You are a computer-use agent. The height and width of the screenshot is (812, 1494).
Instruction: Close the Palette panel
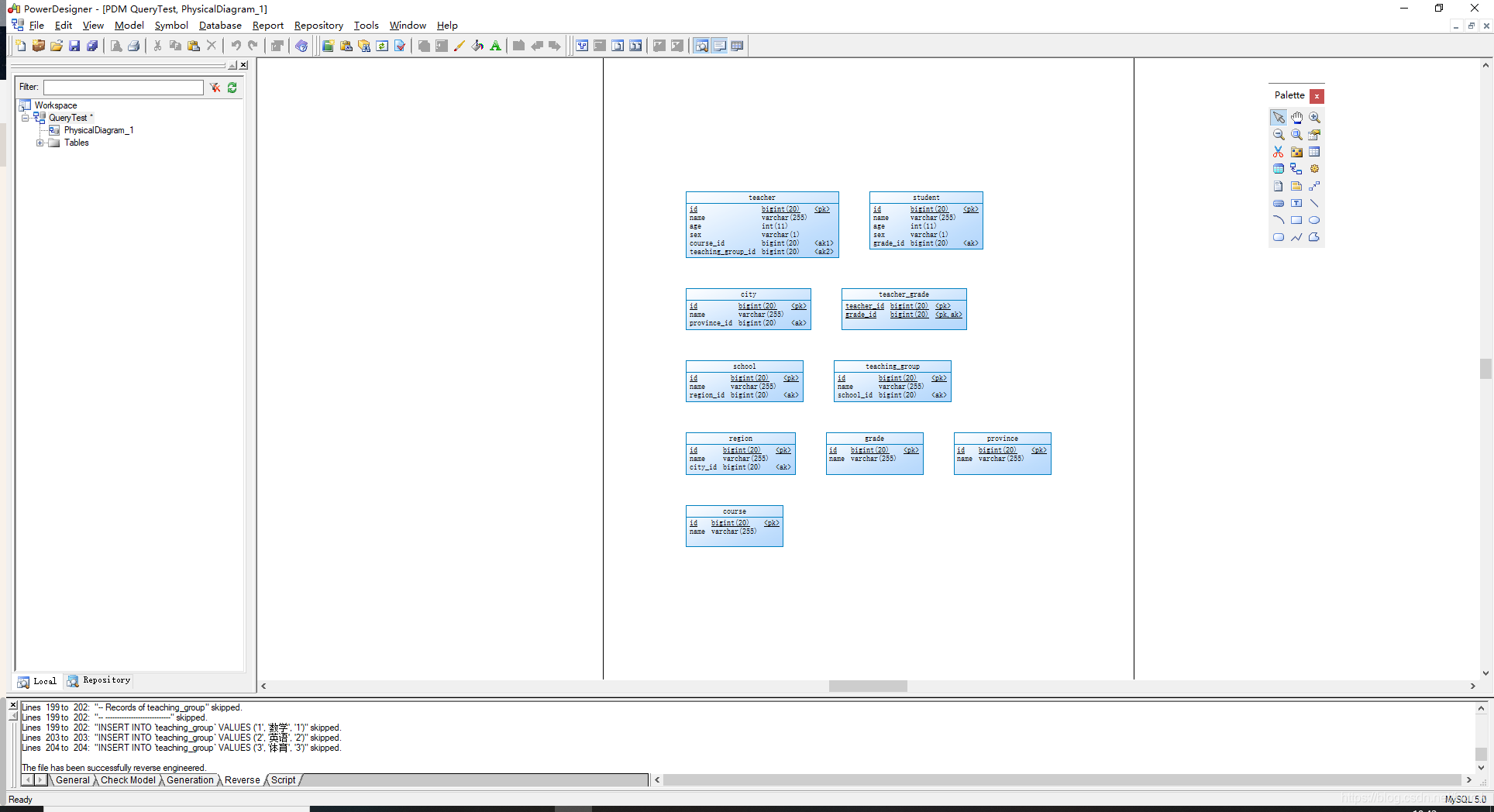1317,96
